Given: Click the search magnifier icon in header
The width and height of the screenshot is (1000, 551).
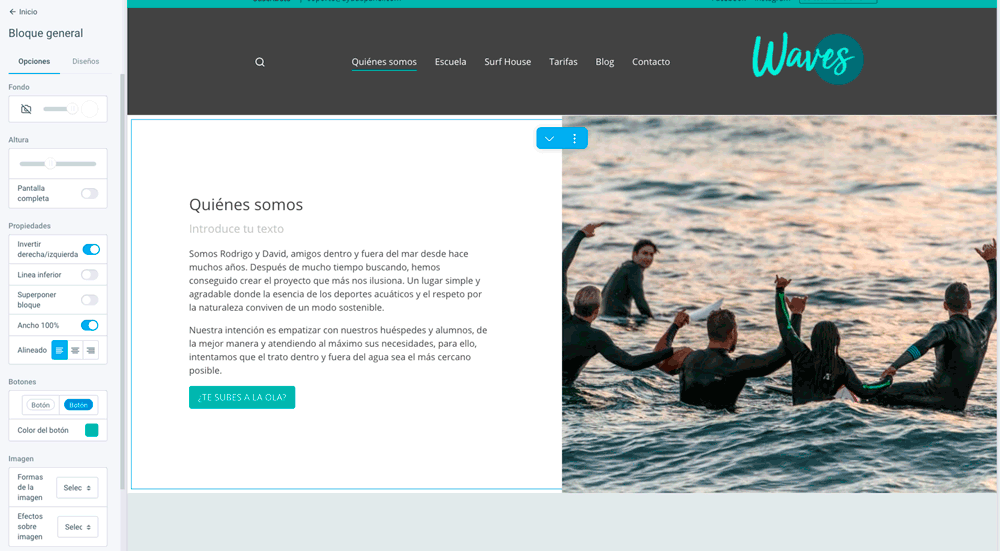Looking at the screenshot, I should point(260,62).
